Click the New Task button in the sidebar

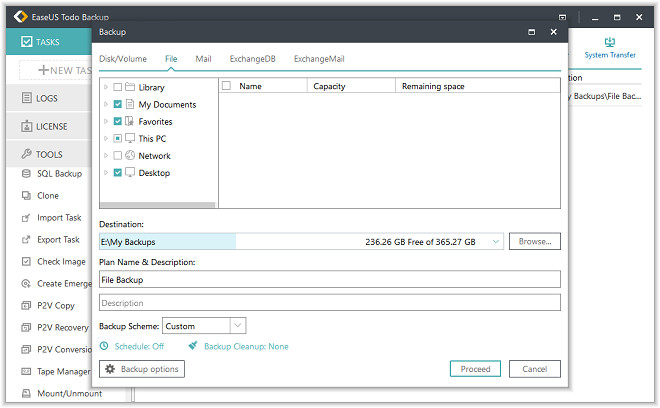(56, 70)
